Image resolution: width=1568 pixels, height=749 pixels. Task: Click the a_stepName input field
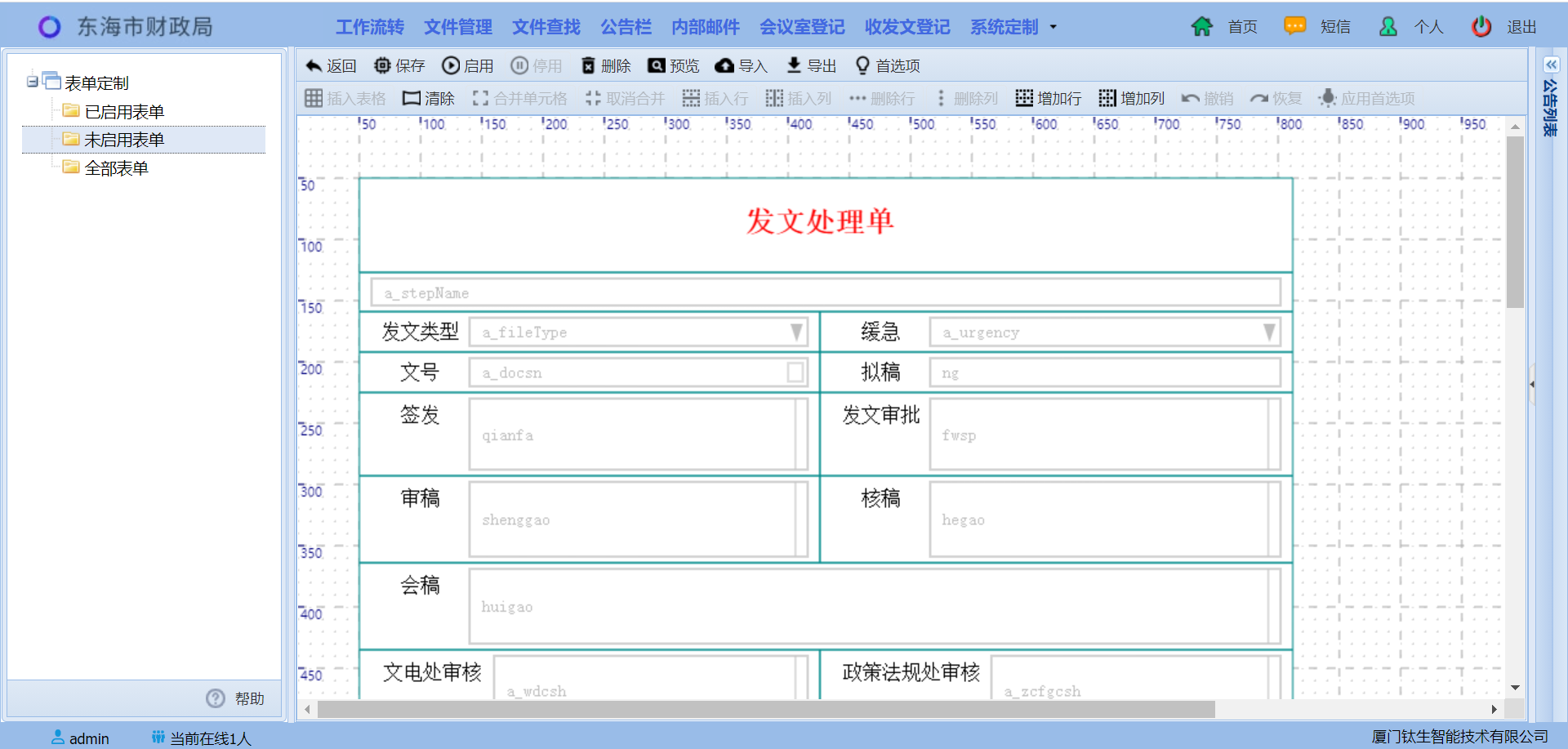(x=826, y=292)
